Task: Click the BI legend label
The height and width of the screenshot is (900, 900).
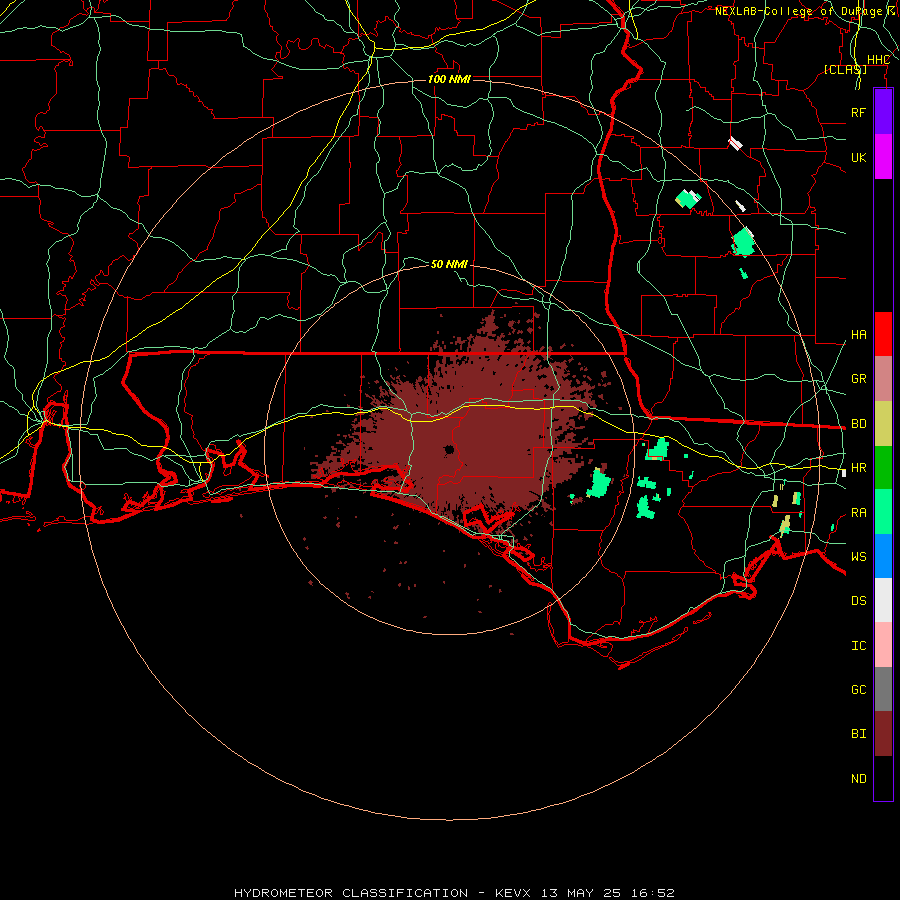Action: coord(858,734)
